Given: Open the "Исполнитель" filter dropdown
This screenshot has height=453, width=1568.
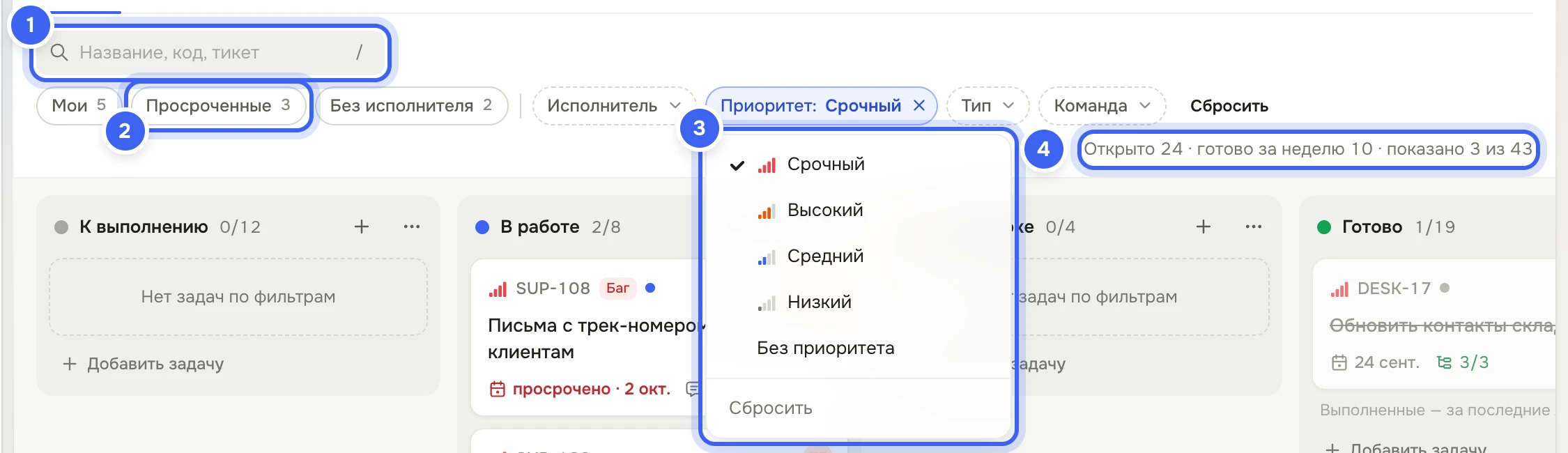Looking at the screenshot, I should coord(614,106).
